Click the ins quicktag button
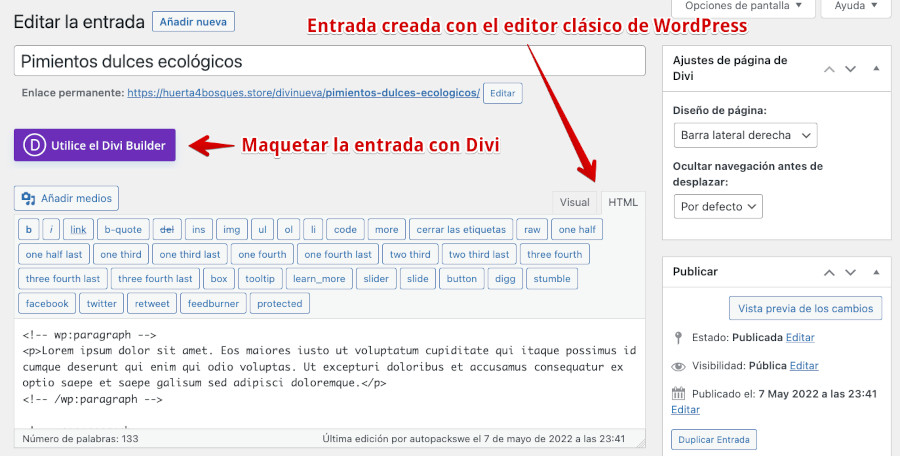Image resolution: width=900 pixels, height=456 pixels. click(199, 230)
